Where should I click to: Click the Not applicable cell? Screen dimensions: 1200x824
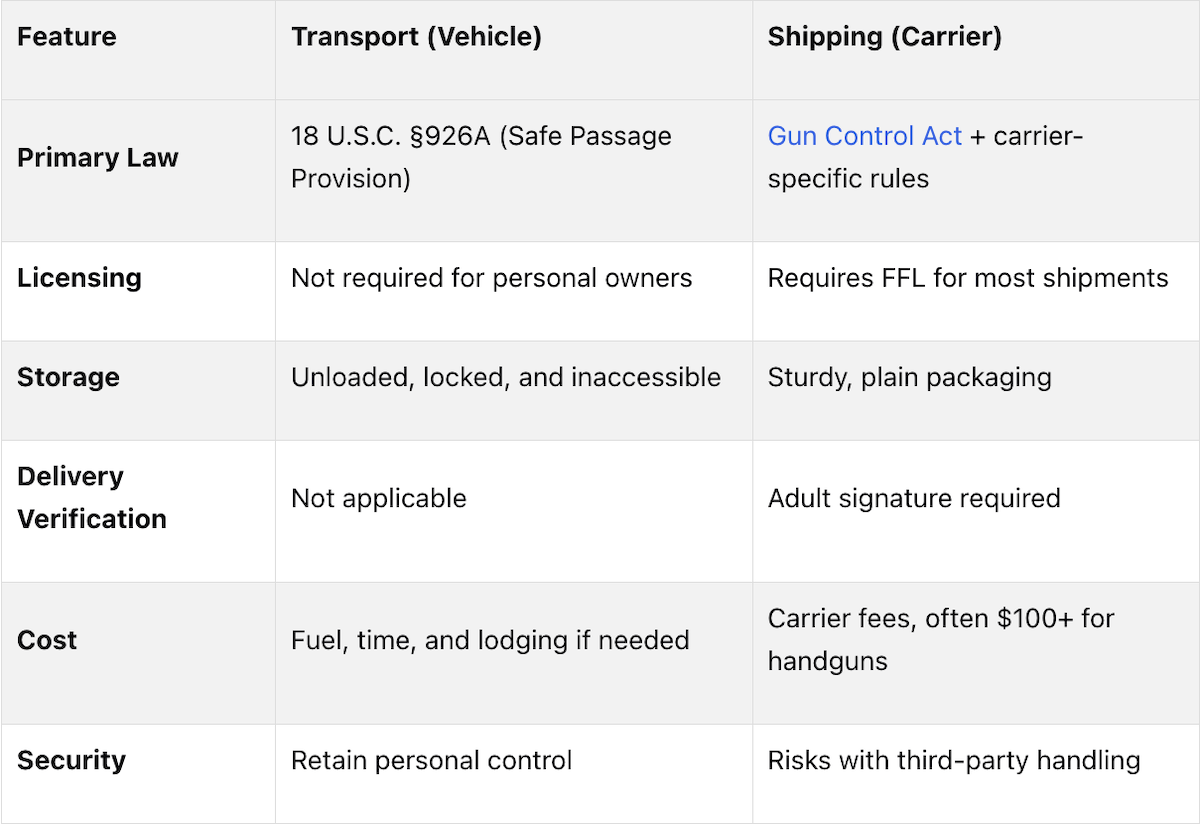[378, 499]
